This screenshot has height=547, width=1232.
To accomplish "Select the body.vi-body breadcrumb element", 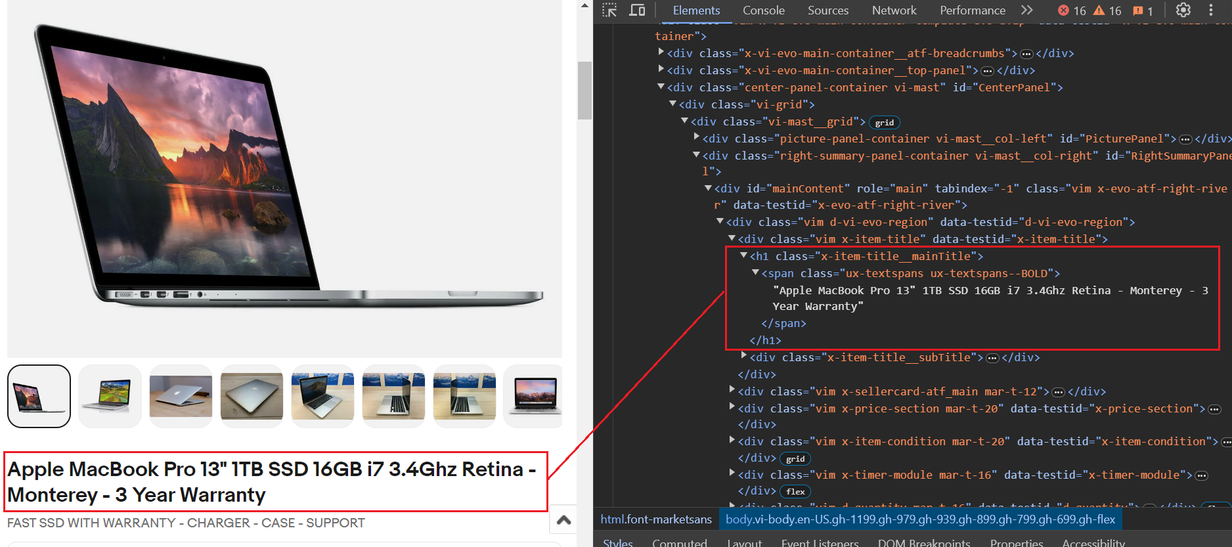I will [919, 519].
